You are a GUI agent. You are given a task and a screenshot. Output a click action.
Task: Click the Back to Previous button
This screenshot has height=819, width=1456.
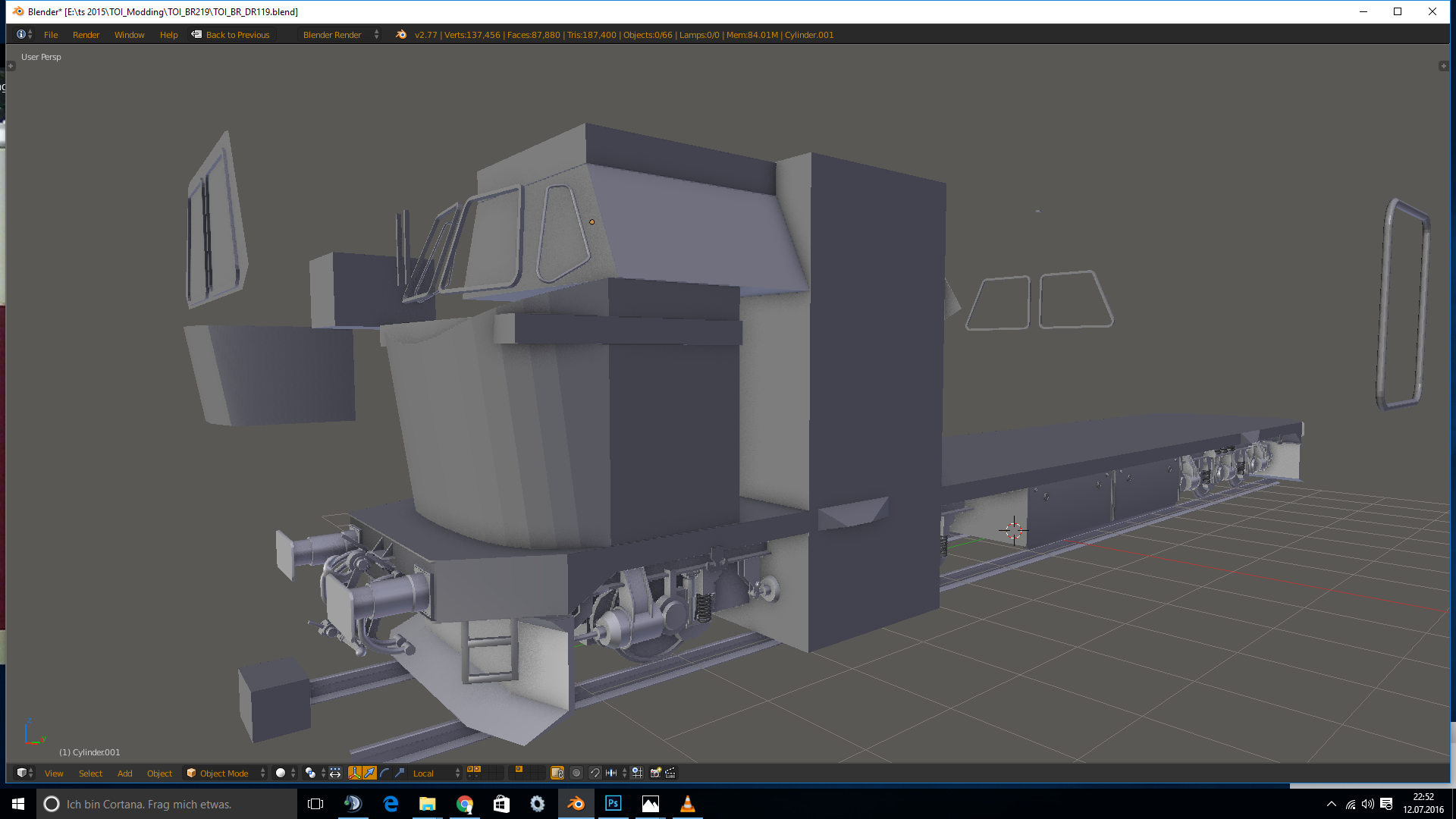click(x=231, y=35)
